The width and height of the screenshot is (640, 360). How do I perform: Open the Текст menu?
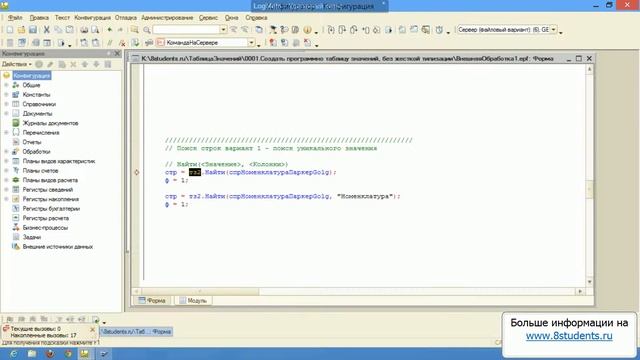[62, 18]
